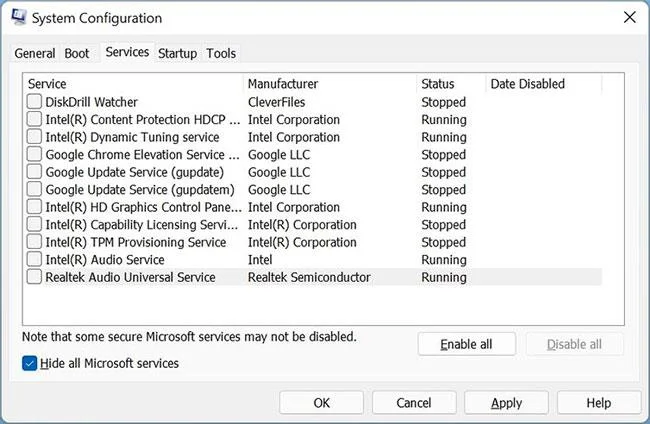Click Running status of Intel(R) Dynamic Tuning service

[x=444, y=137]
